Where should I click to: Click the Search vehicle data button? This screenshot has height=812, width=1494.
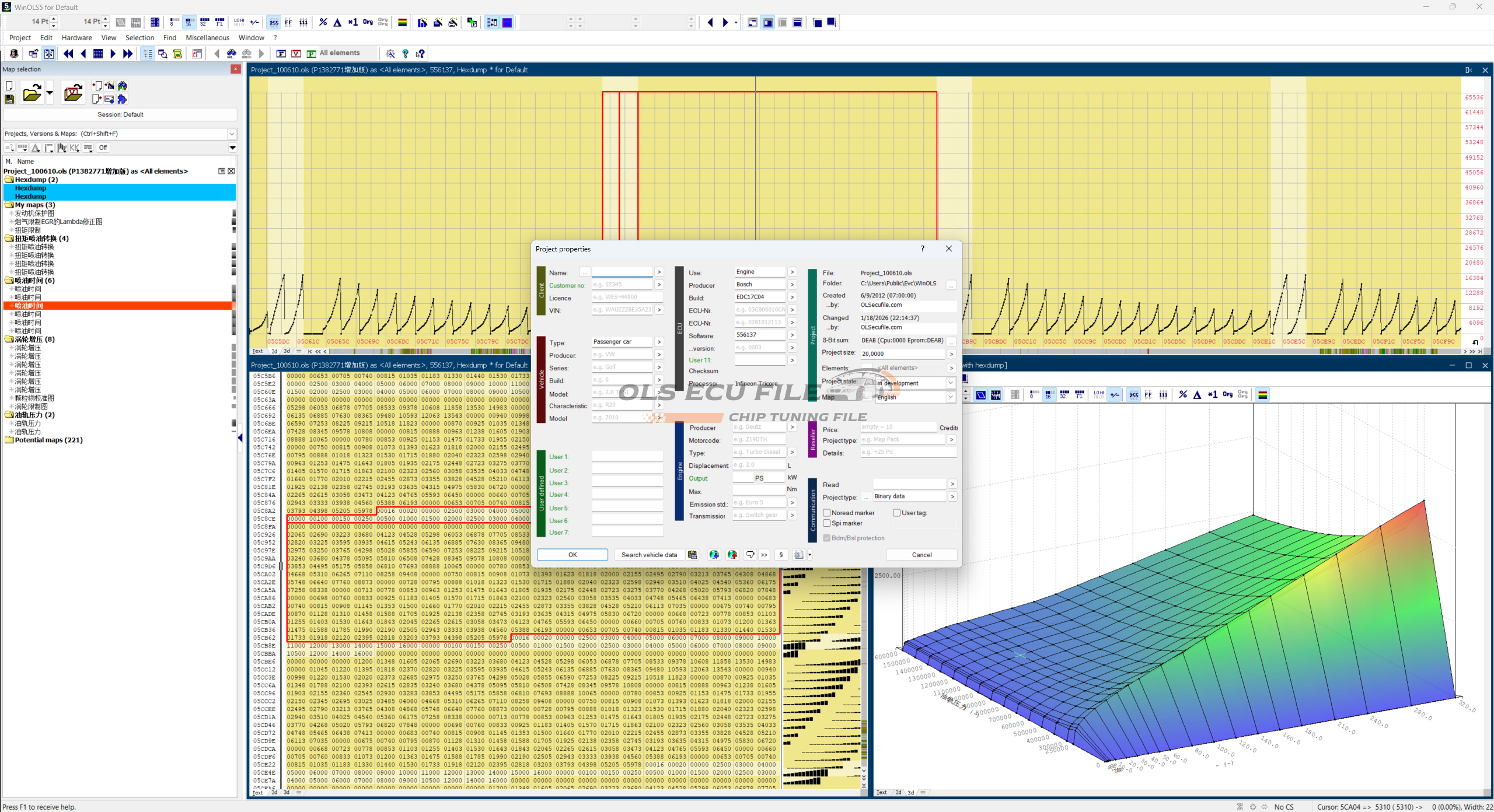pos(649,555)
